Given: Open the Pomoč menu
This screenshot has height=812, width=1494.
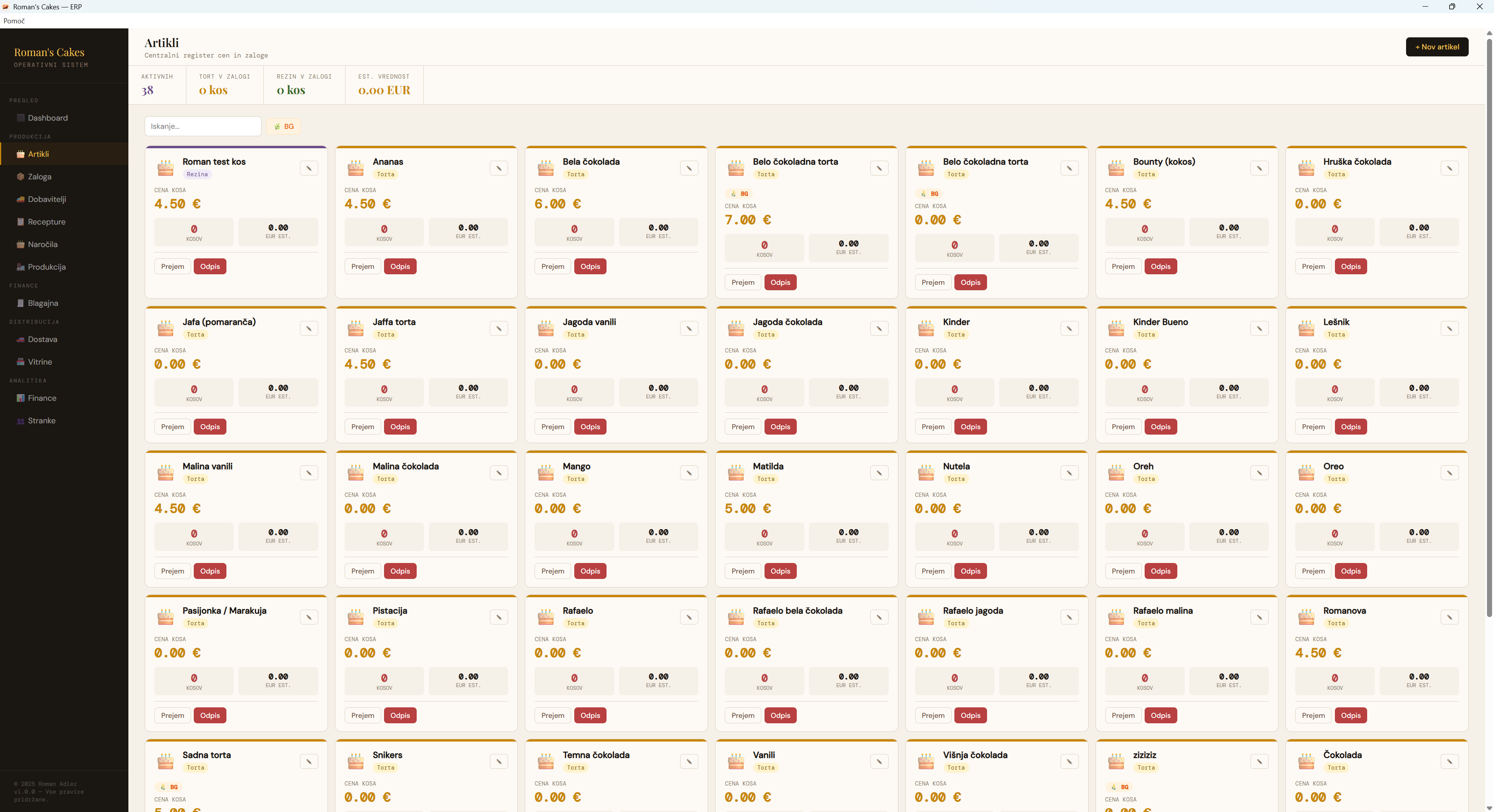Looking at the screenshot, I should 14,21.
